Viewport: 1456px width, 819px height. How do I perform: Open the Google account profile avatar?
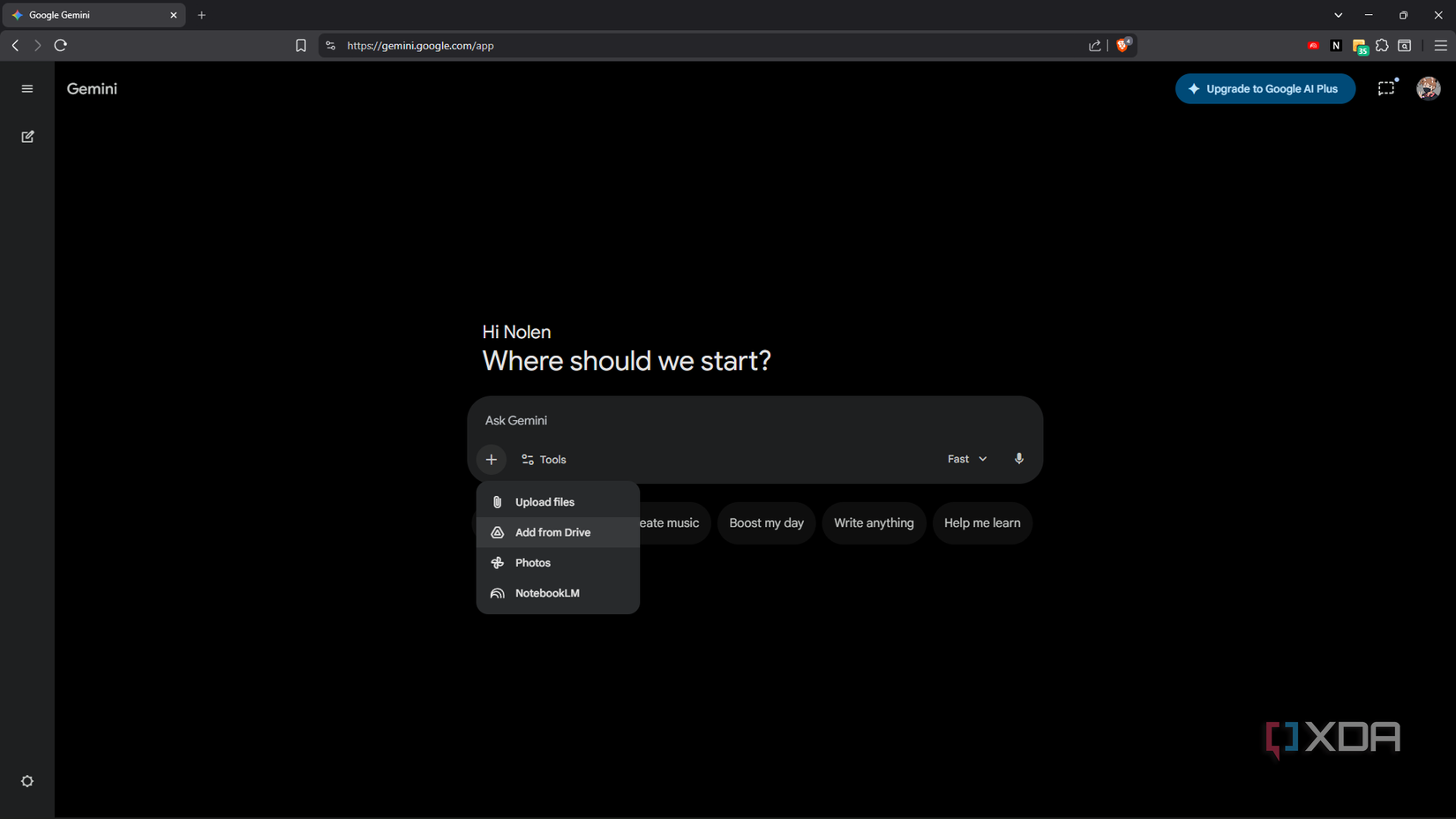tap(1428, 88)
